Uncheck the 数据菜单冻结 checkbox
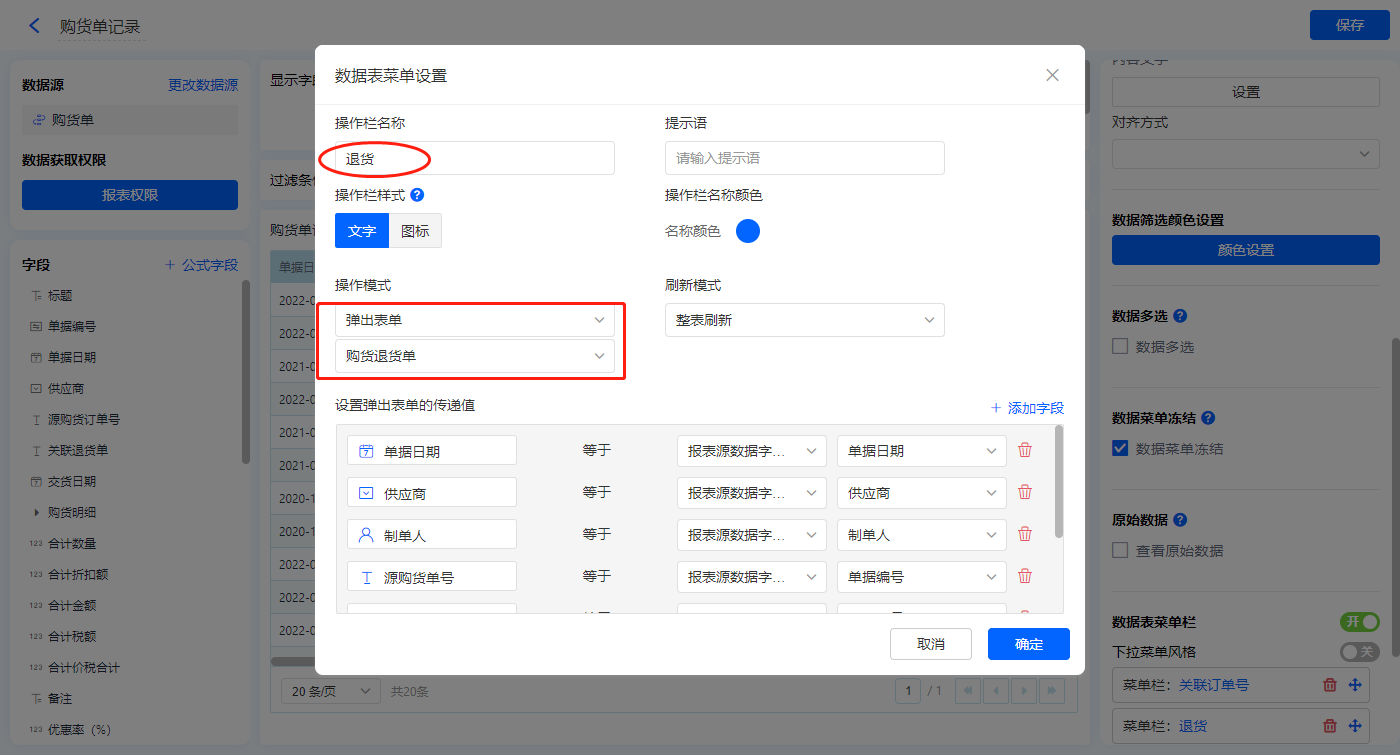 (1120, 449)
